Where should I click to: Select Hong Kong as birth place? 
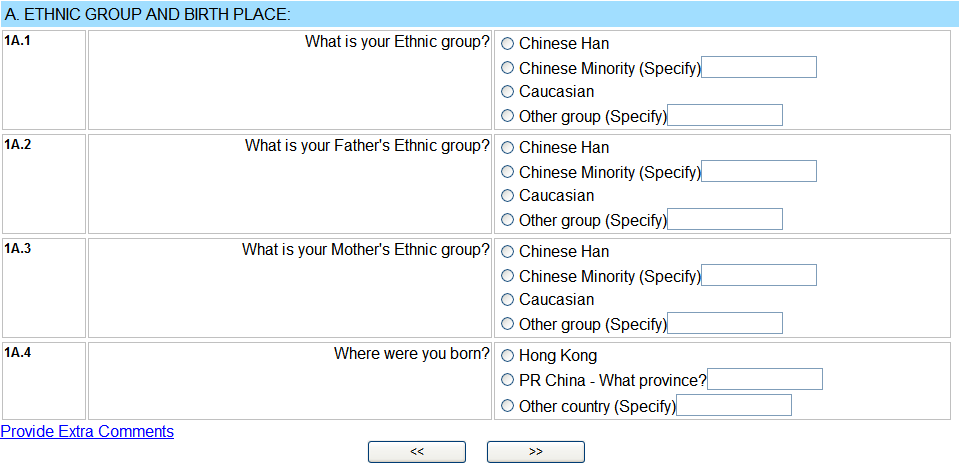click(x=508, y=356)
